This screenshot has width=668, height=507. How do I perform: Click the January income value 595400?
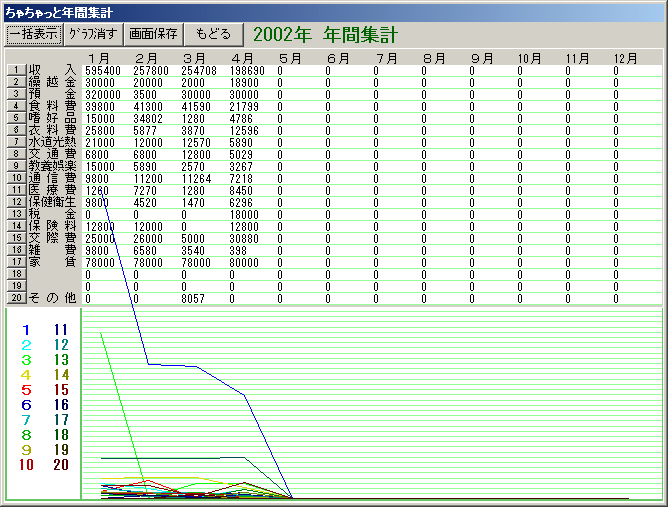click(x=103, y=71)
